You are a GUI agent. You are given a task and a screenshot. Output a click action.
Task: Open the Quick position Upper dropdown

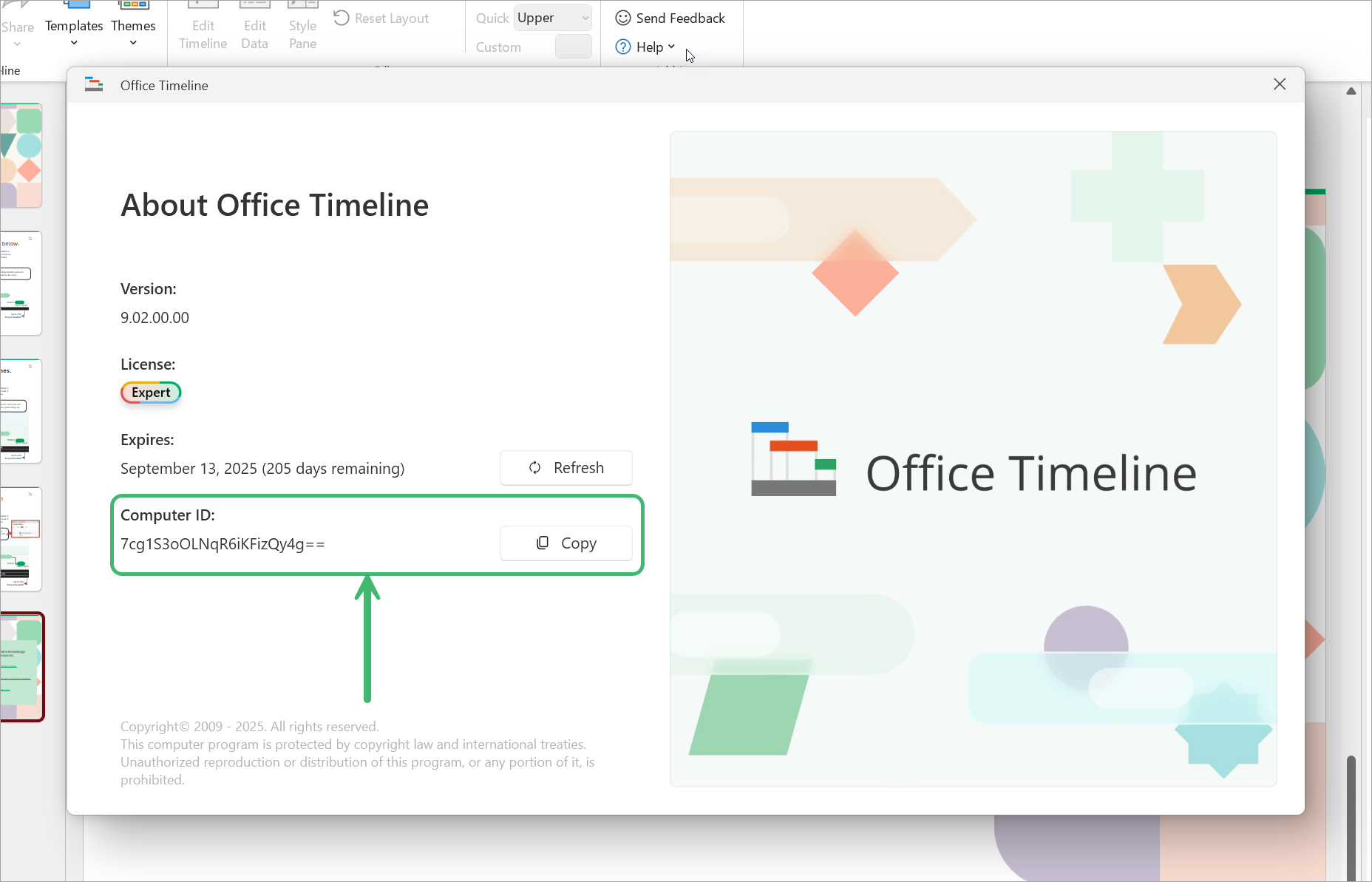pyautogui.click(x=553, y=18)
